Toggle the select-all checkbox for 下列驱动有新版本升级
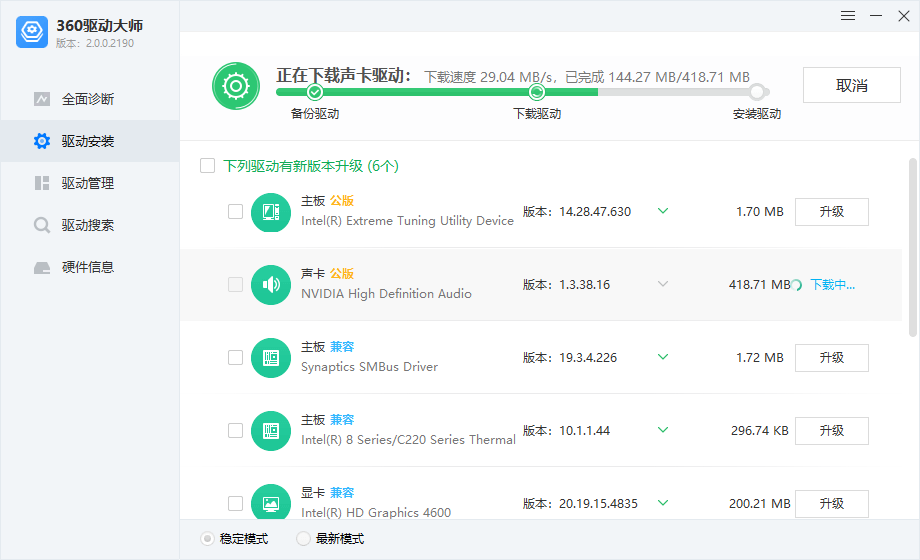Screen dimensions: 920x560 coord(207,166)
